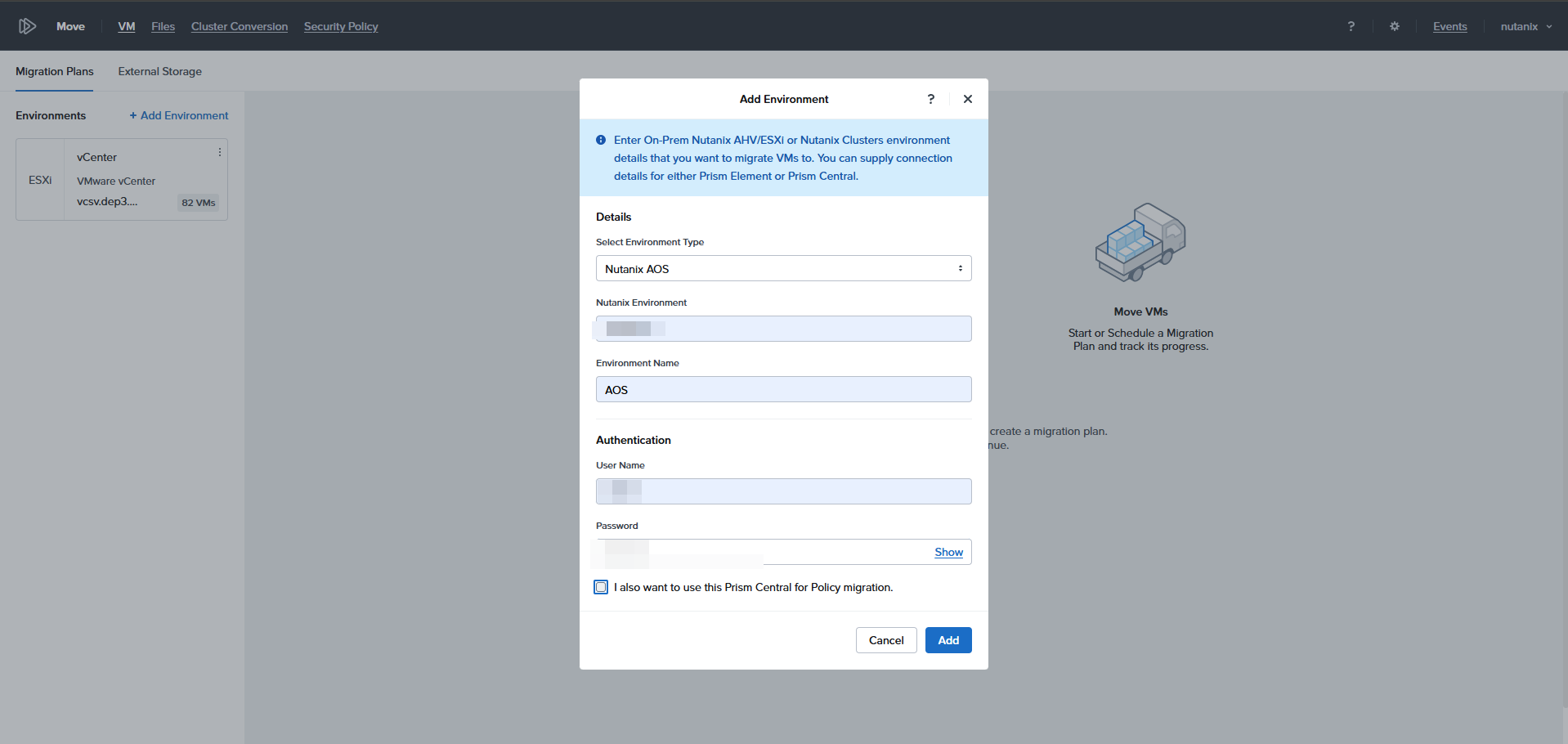Click the 82 VMs badge
The image size is (1568, 744).
click(199, 203)
